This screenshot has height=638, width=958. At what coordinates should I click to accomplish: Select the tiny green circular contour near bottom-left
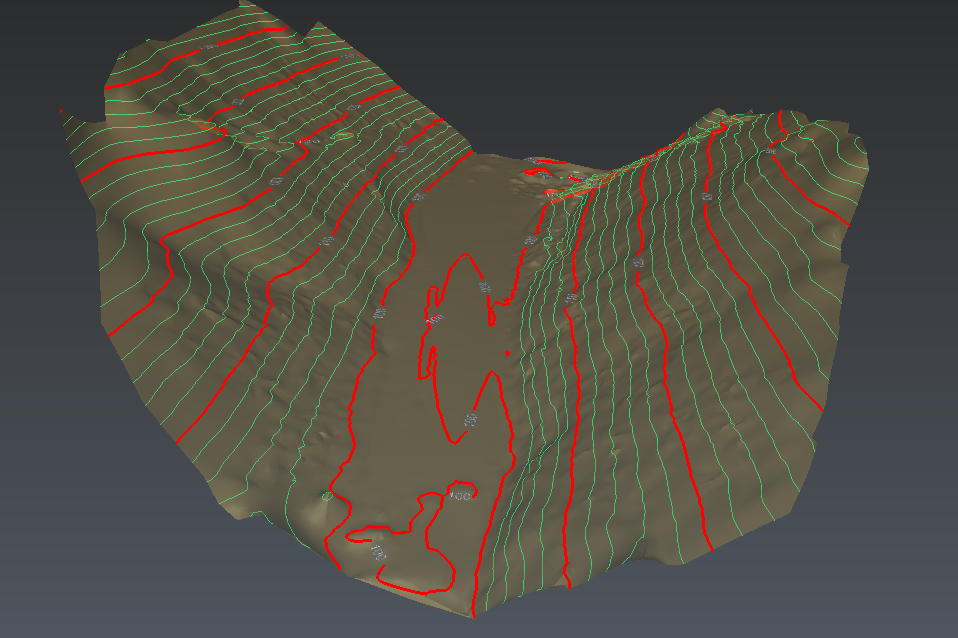point(326,495)
